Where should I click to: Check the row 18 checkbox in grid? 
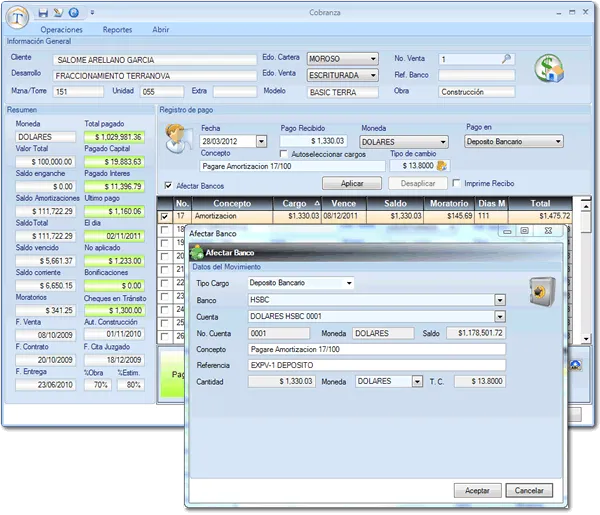[x=165, y=230]
